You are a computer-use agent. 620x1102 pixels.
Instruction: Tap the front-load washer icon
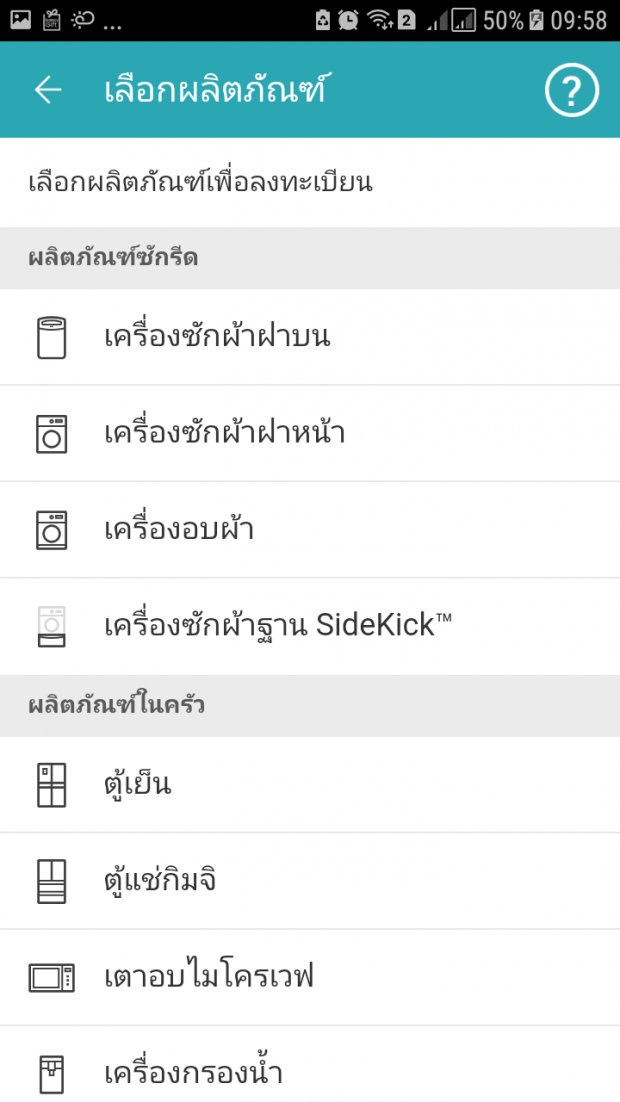[51, 433]
